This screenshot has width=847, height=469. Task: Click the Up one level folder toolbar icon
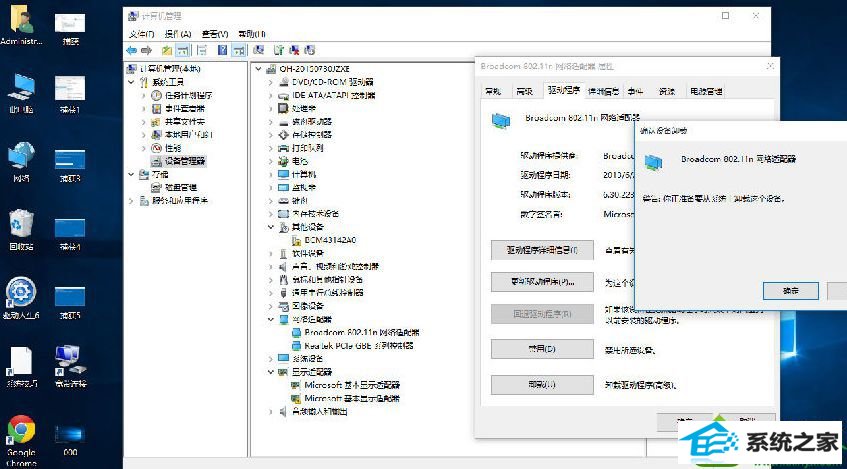click(x=167, y=50)
